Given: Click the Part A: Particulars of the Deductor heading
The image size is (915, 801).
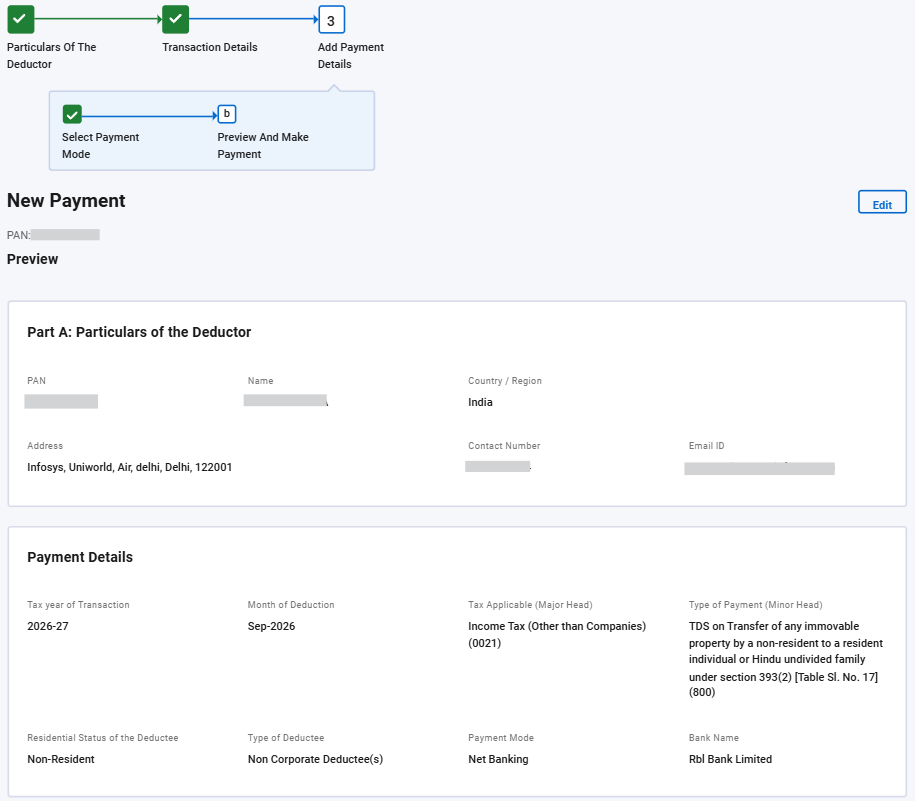Looking at the screenshot, I should (139, 332).
